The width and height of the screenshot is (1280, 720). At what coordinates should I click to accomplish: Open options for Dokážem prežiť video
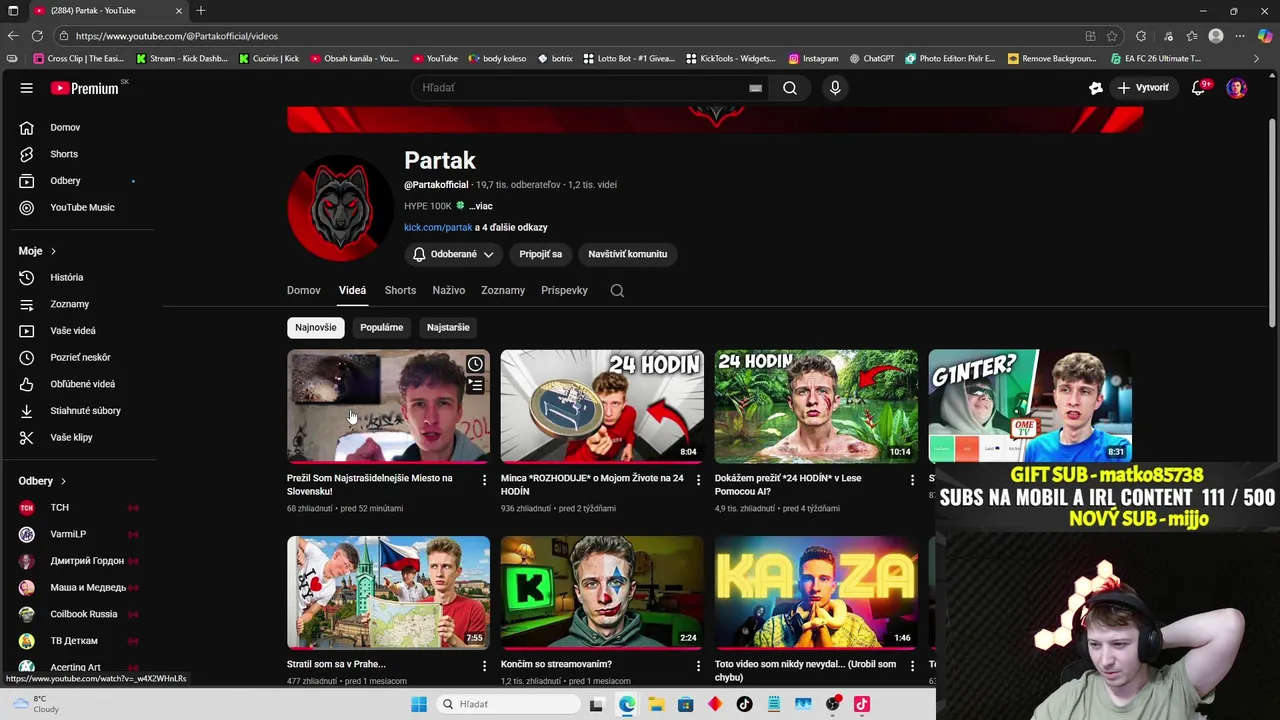coord(912,480)
